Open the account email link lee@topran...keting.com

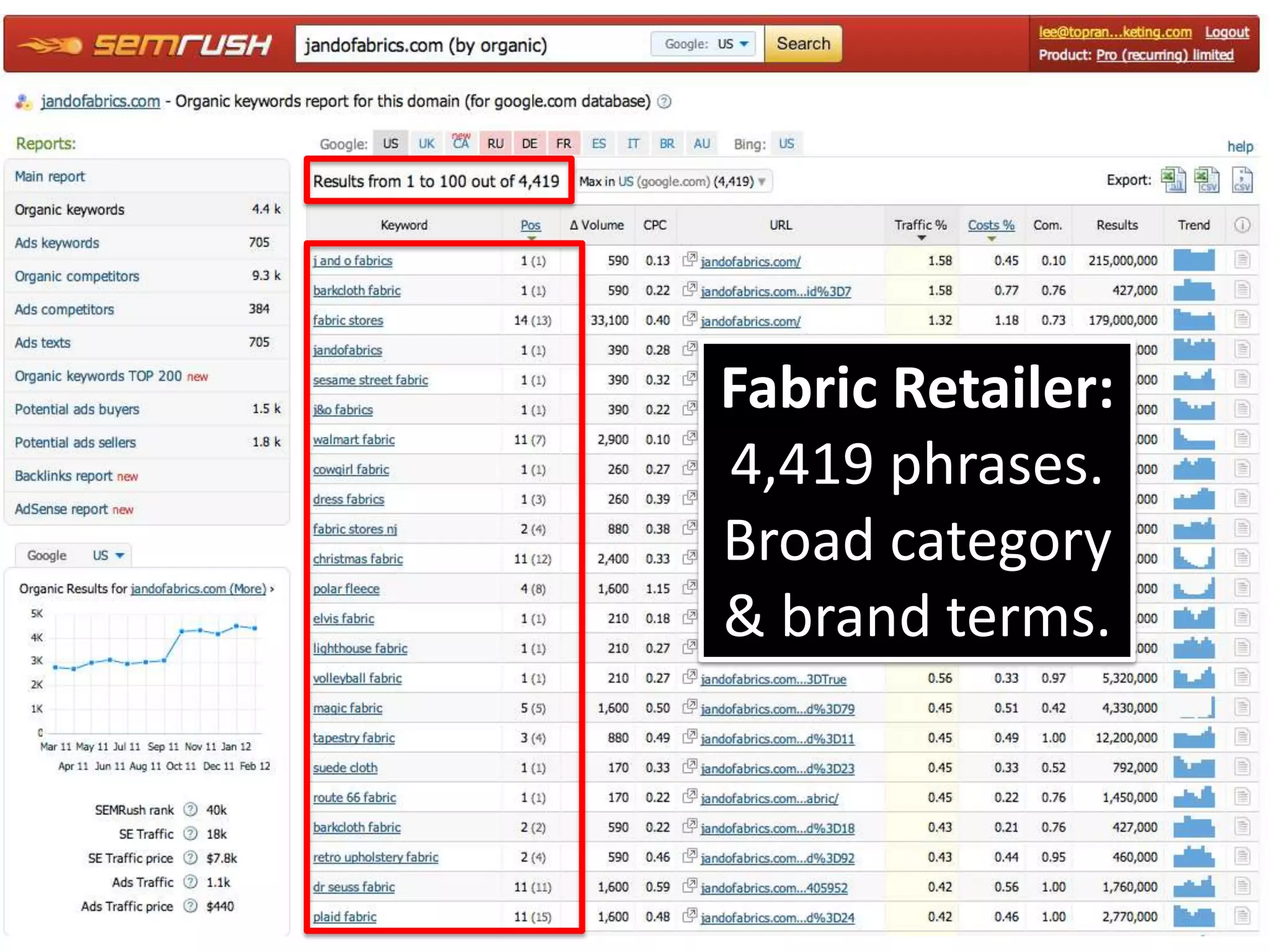[x=1115, y=32]
